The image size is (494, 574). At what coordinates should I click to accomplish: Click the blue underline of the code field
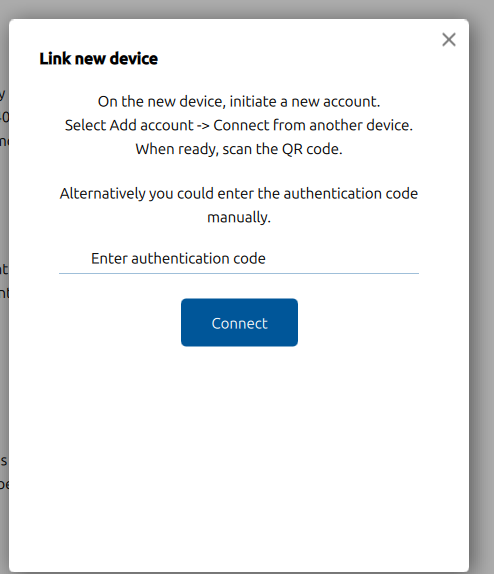(239, 273)
